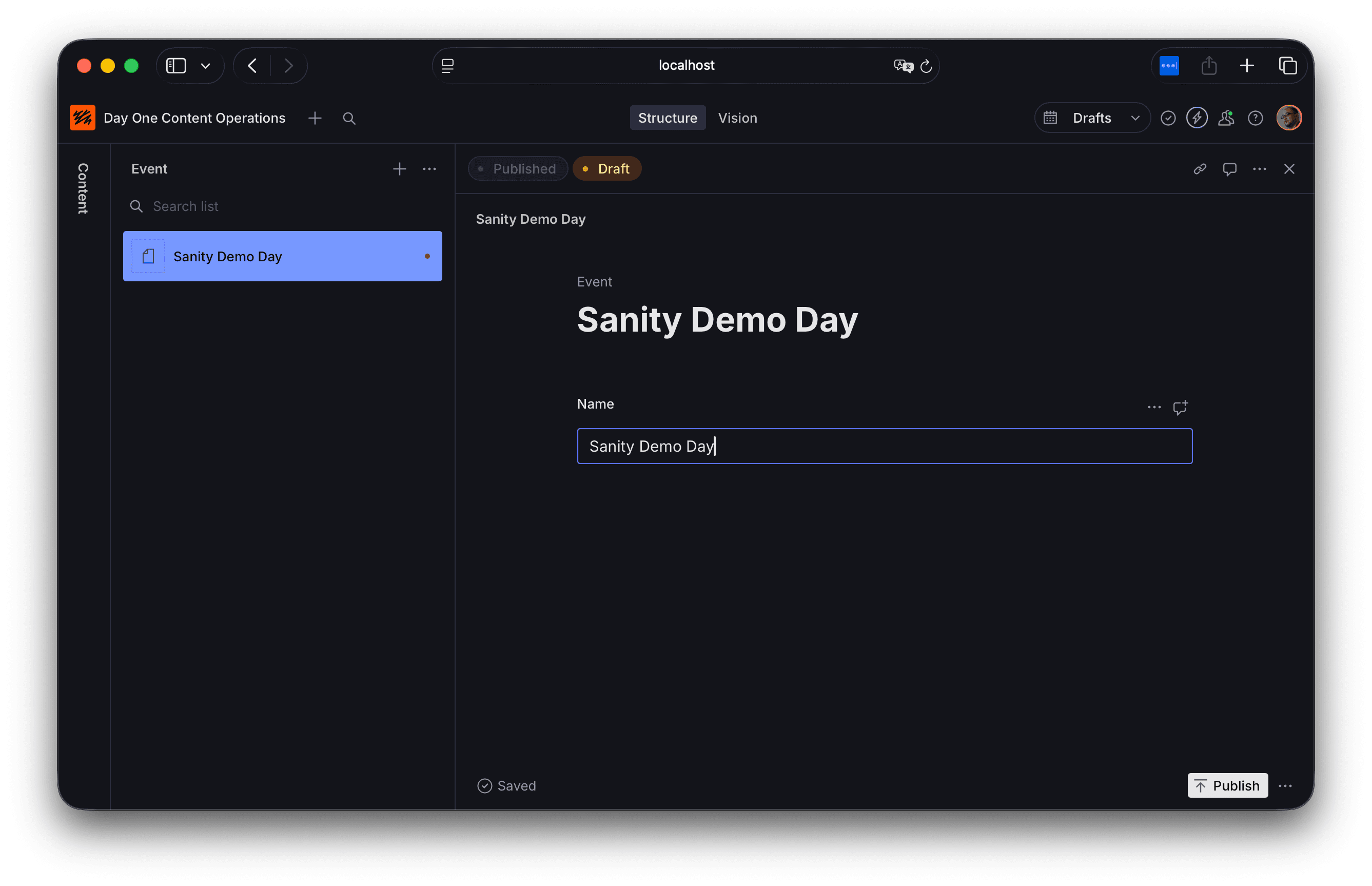Open the tasks checkmark icon
The image size is (1372, 886).
pos(1168,118)
